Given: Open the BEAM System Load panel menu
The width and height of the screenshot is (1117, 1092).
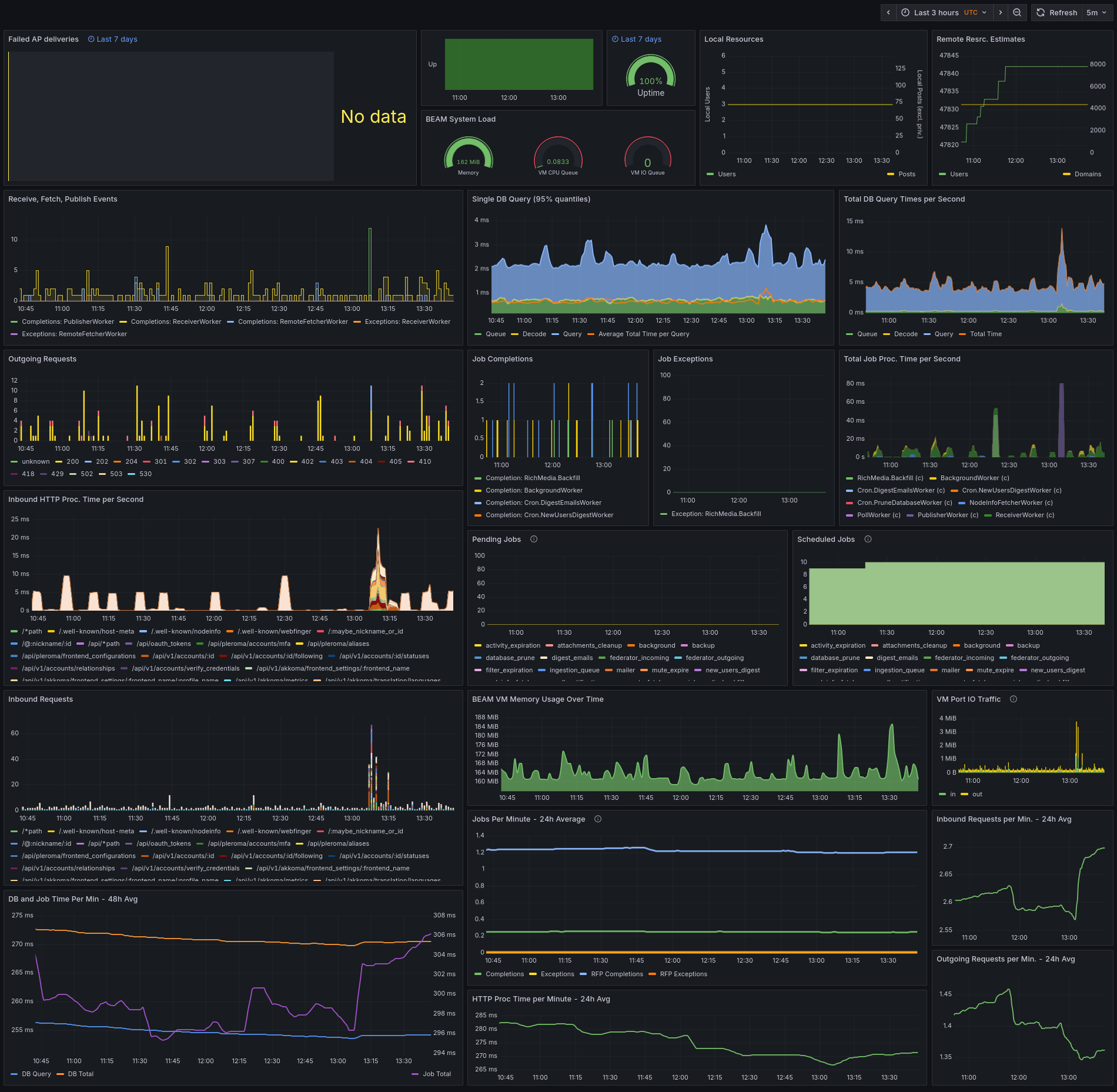Looking at the screenshot, I should (x=460, y=119).
